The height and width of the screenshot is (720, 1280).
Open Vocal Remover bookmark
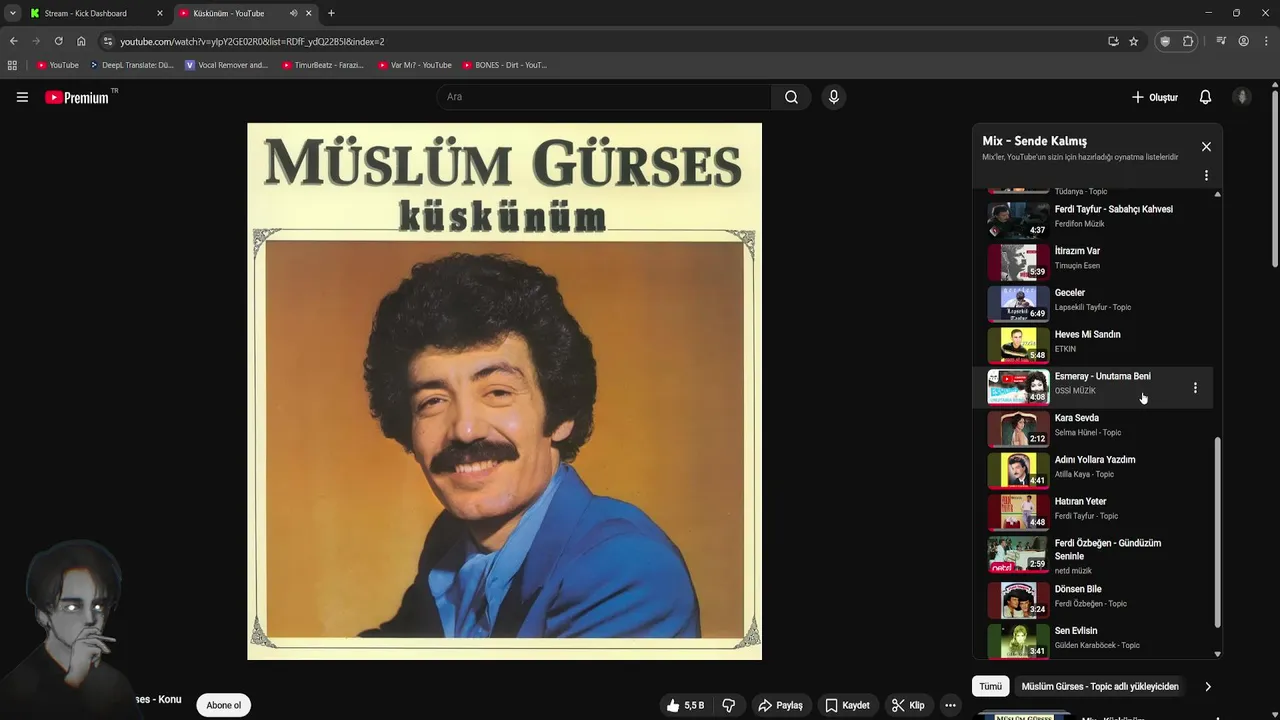pos(227,65)
